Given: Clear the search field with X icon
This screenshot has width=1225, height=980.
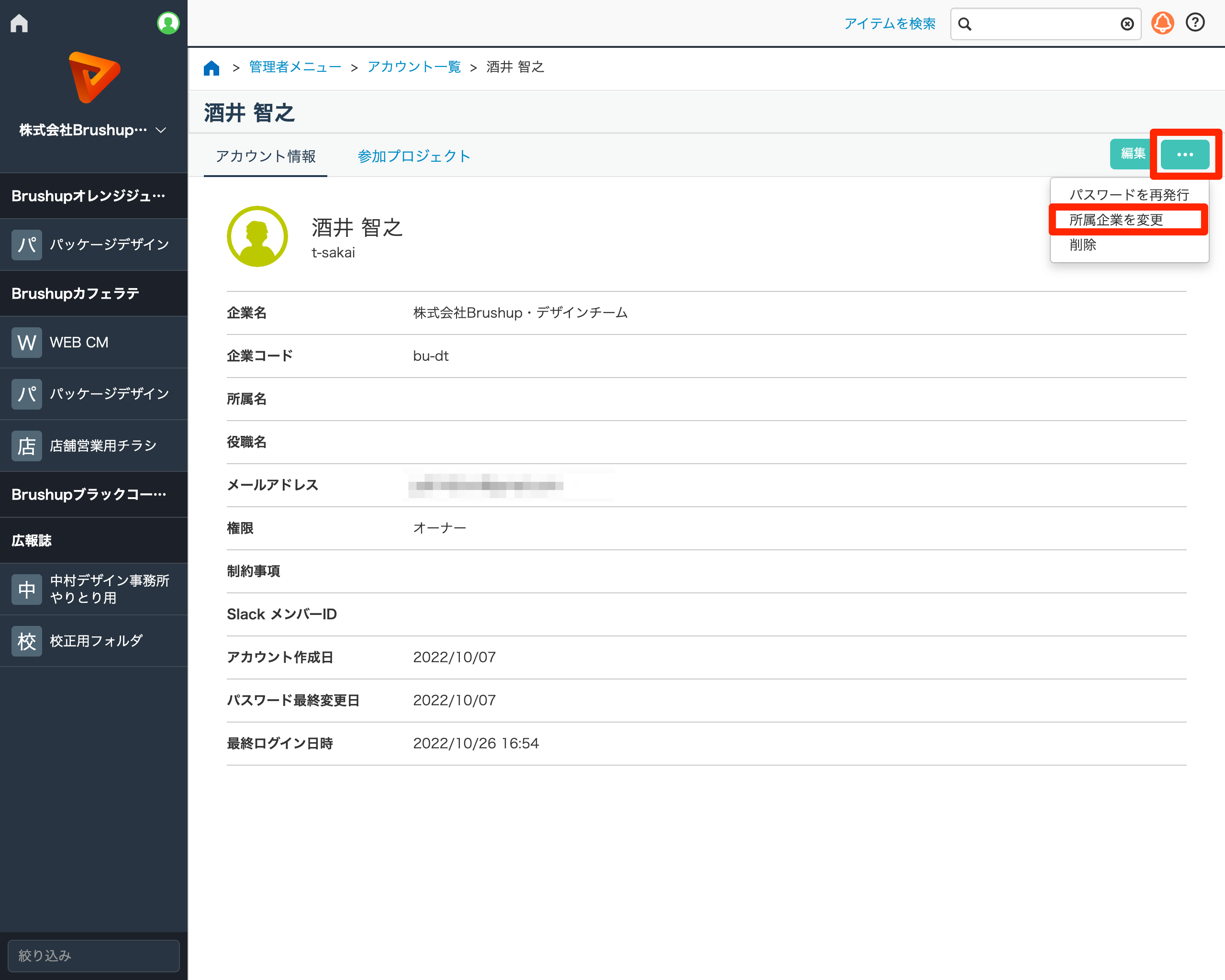Looking at the screenshot, I should [x=1127, y=24].
